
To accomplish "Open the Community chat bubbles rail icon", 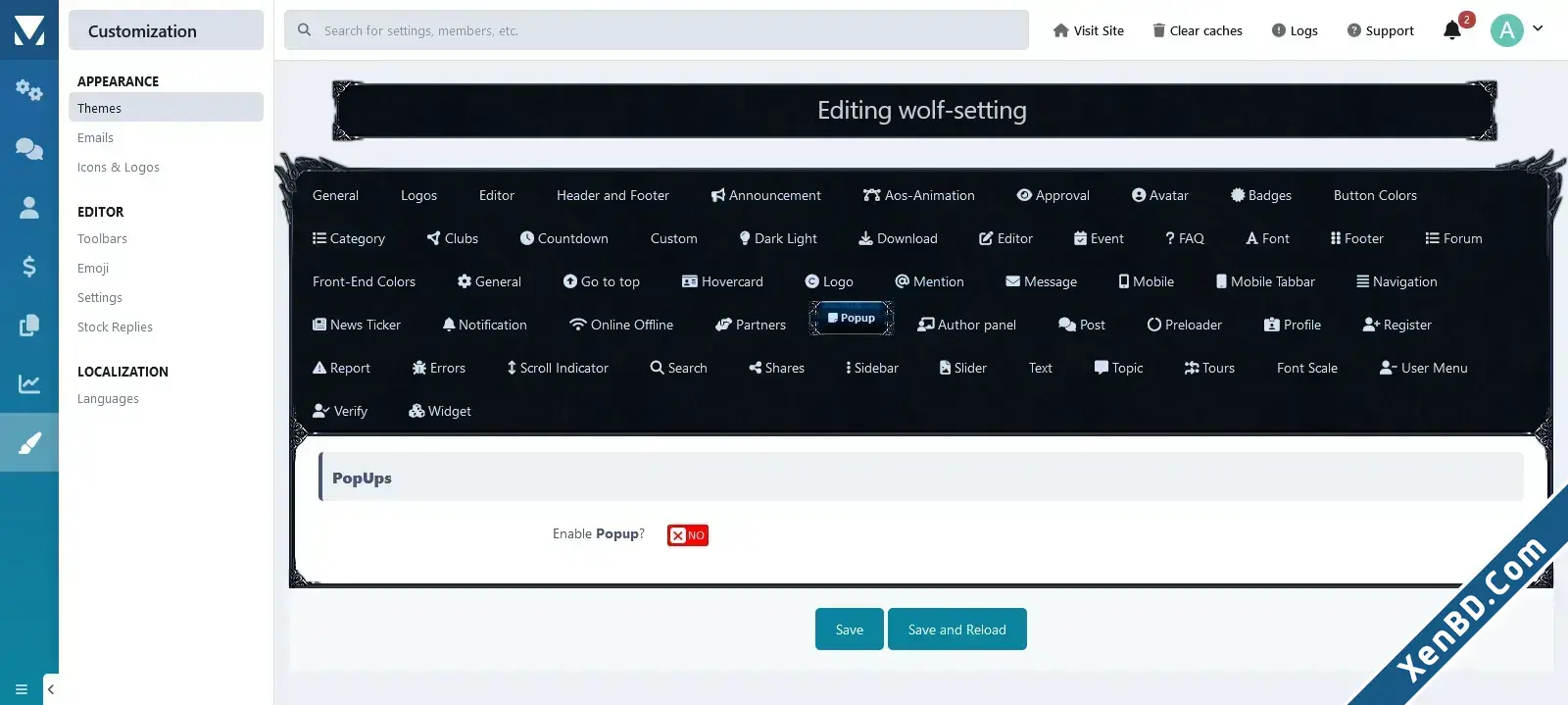I will [x=28, y=148].
